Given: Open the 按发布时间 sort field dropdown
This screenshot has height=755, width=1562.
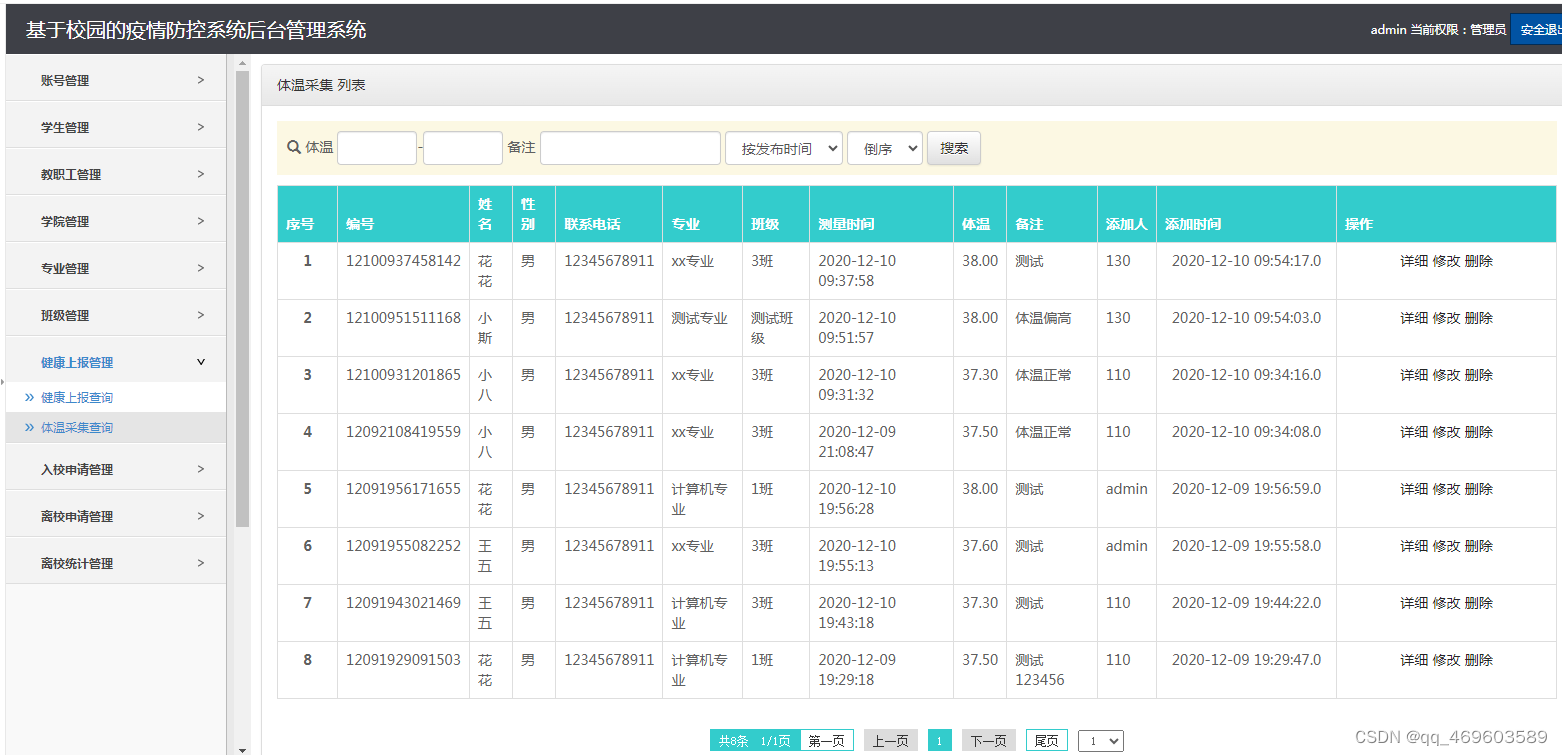Looking at the screenshot, I should (x=784, y=148).
